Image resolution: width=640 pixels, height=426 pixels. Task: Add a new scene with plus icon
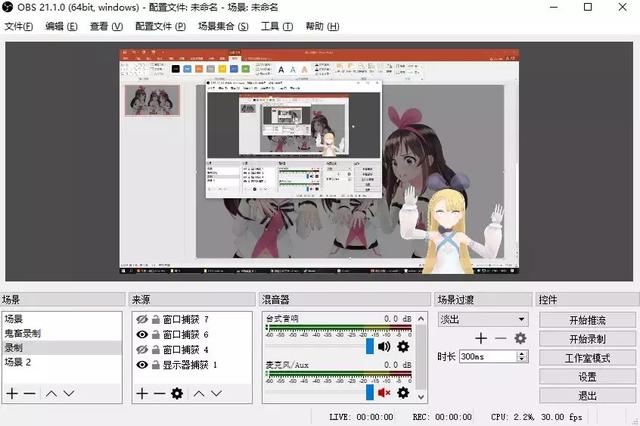tap(12, 394)
